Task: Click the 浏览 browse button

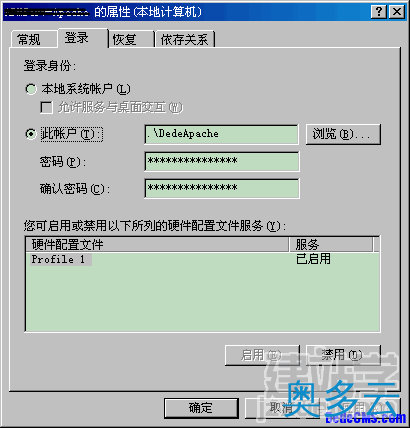Action: (x=343, y=134)
